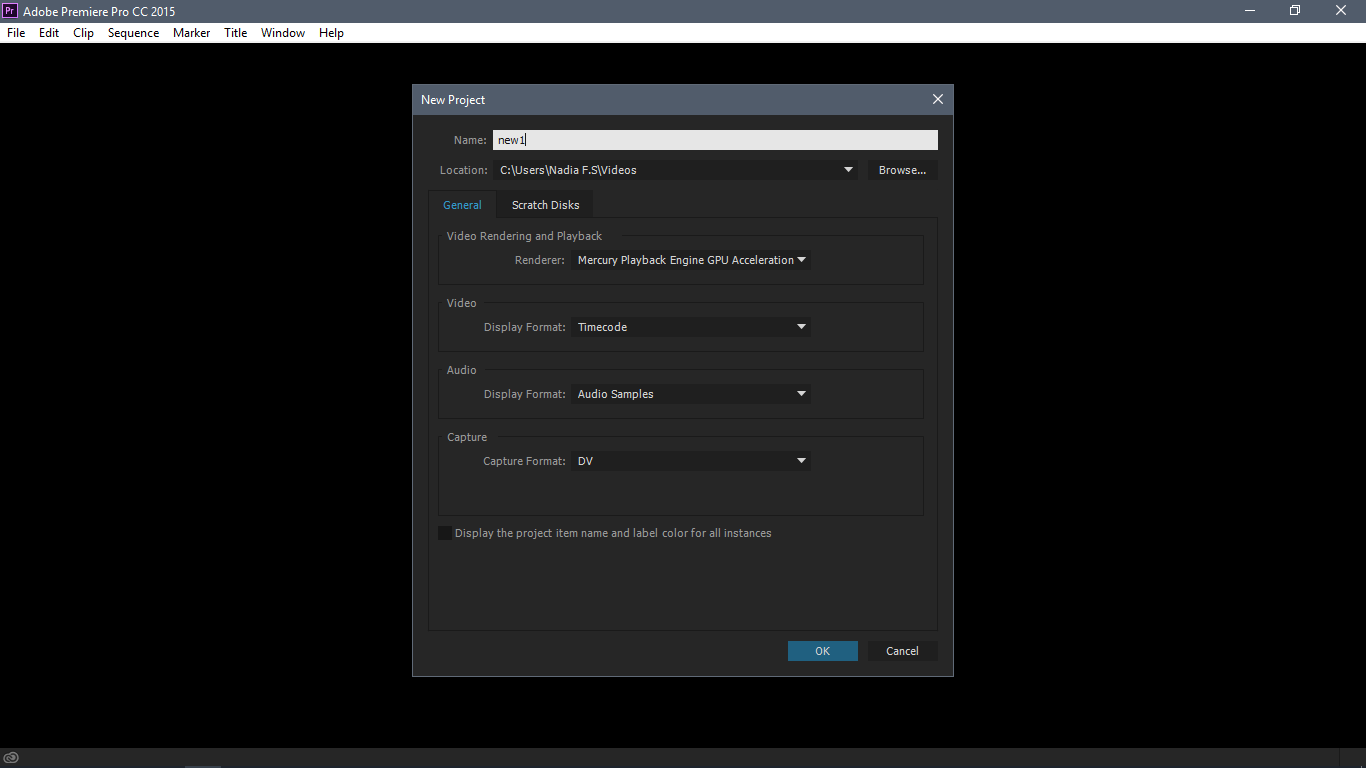This screenshot has height=768, width=1366.
Task: Click the Browse button
Action: pos(902,170)
